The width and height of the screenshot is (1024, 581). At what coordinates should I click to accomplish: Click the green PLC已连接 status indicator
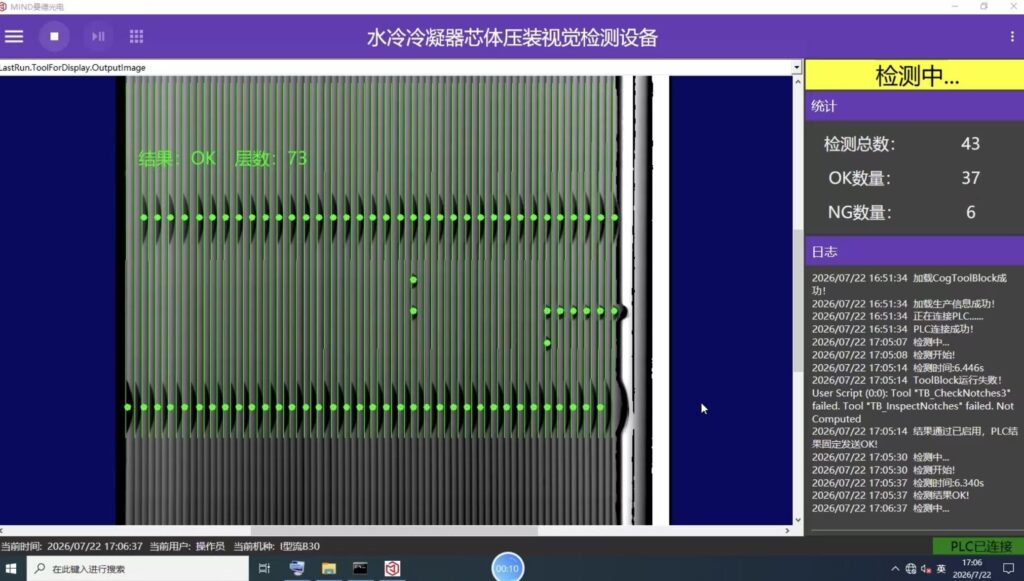tap(978, 546)
